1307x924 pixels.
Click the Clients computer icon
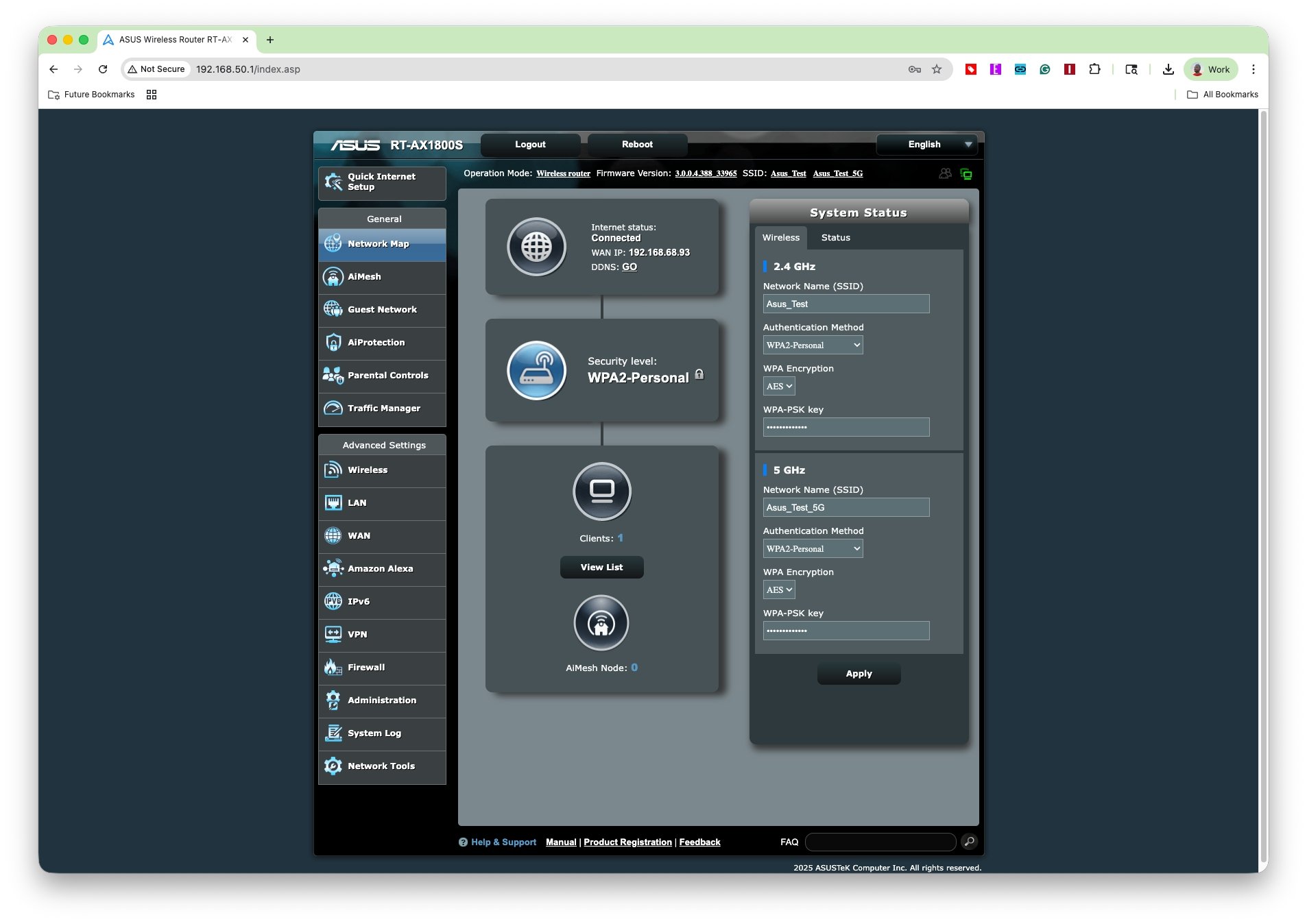click(x=601, y=491)
